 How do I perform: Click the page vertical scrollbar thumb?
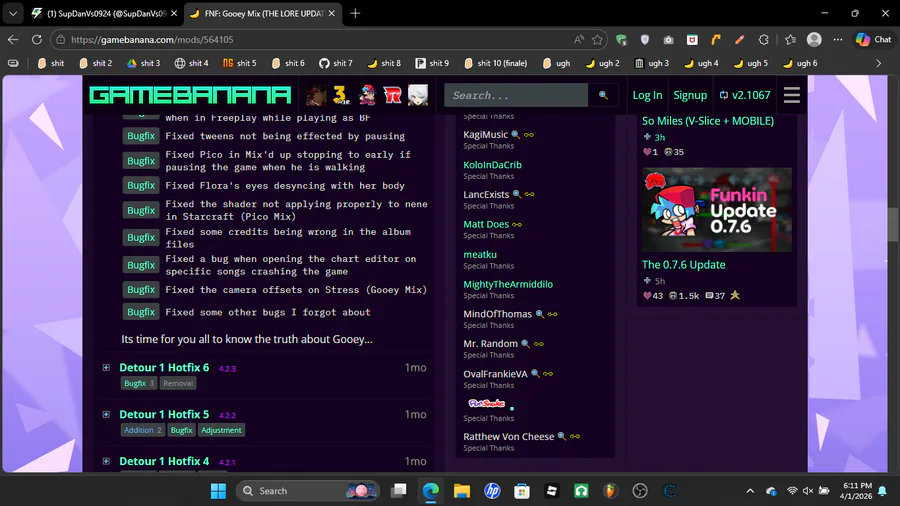pyautogui.click(x=893, y=224)
